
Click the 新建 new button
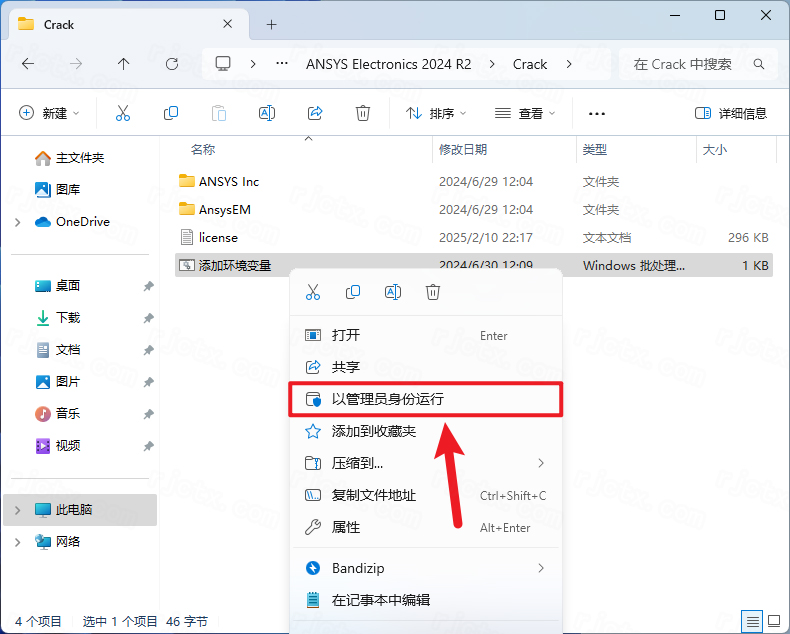50,114
